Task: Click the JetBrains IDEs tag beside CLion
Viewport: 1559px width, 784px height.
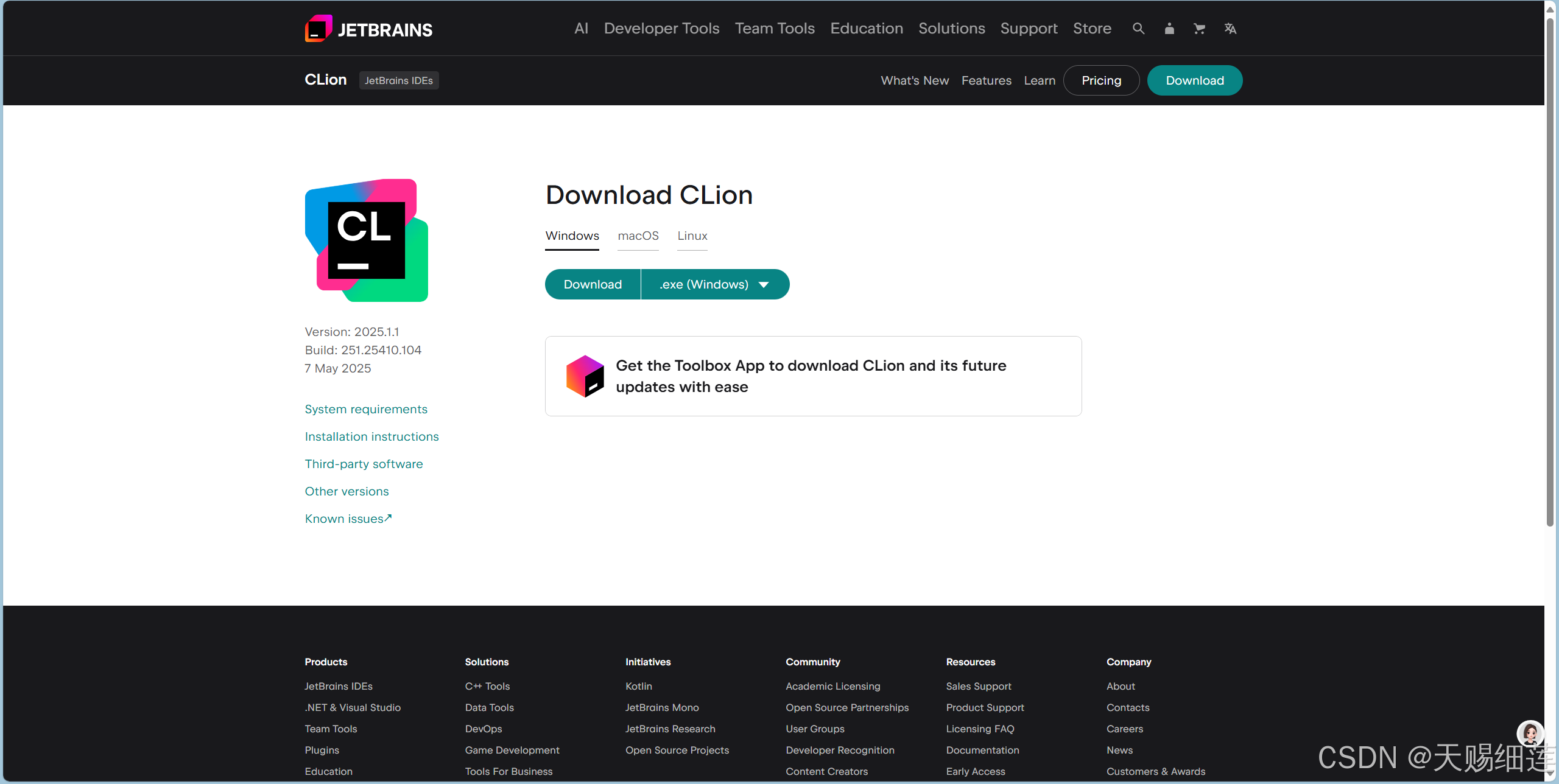Action: pos(399,80)
